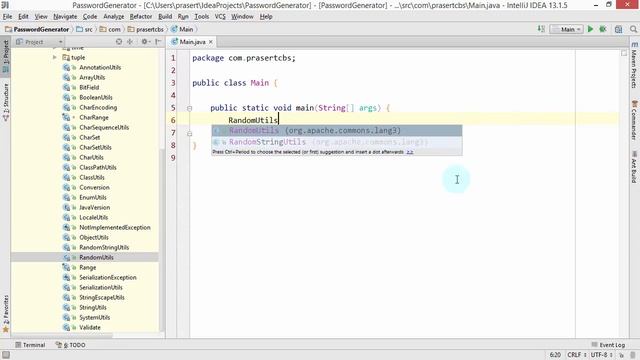Open the Project panel settings gear
This screenshot has width=640, height=360.
point(145,42)
